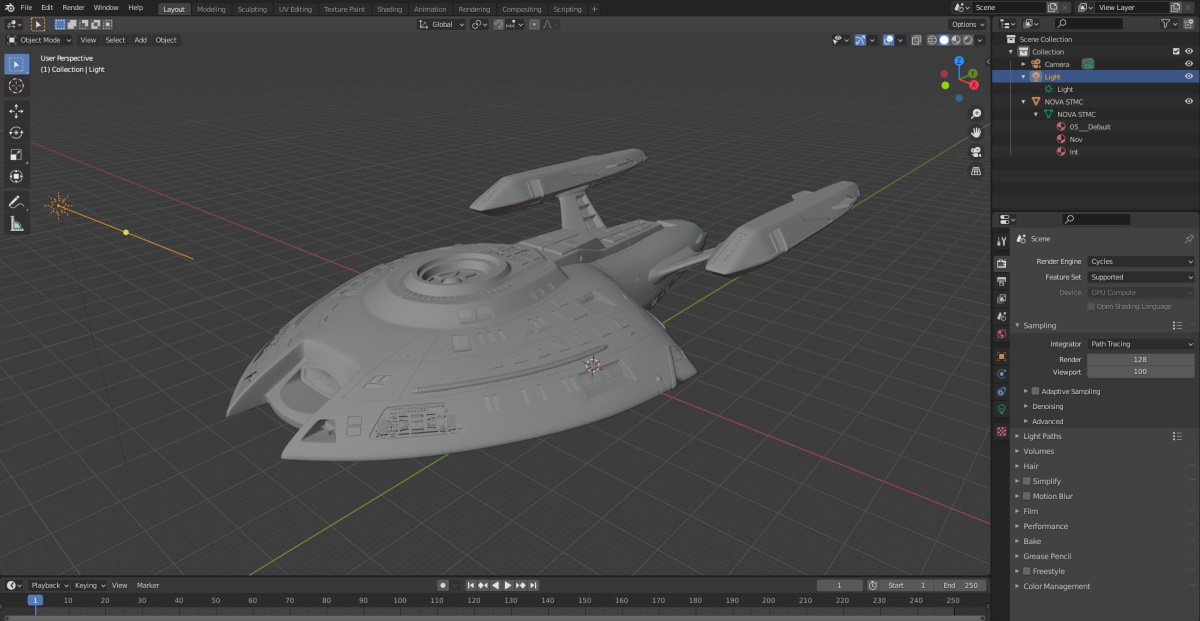Viewport: 1200px width, 621px height.
Task: Toggle Collection exclude checkbox in outliner
Action: 1176,51
